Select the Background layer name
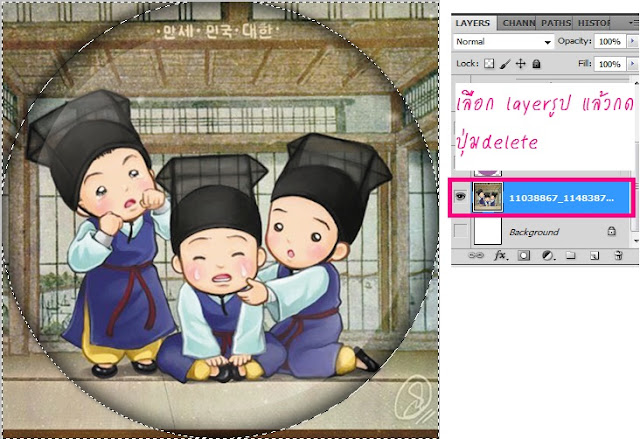The height and width of the screenshot is (439, 640). [534, 232]
